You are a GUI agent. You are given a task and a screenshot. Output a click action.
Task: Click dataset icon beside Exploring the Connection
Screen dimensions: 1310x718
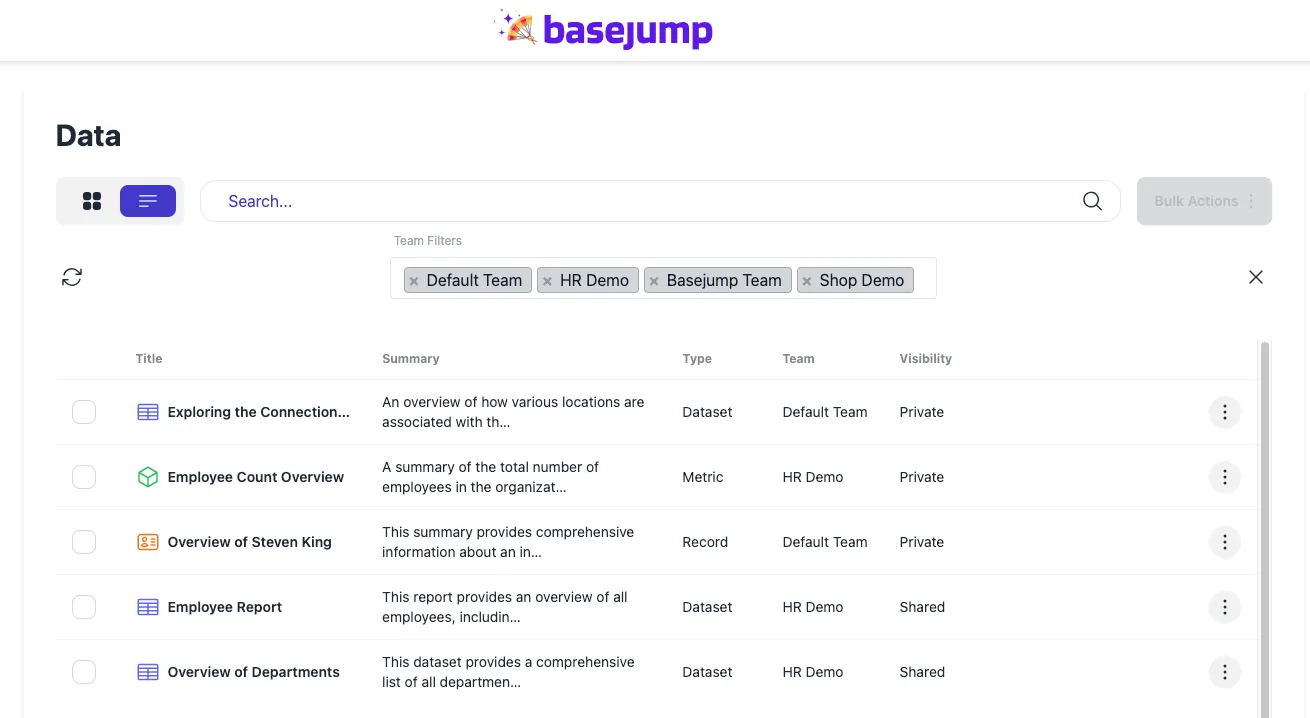(x=148, y=412)
